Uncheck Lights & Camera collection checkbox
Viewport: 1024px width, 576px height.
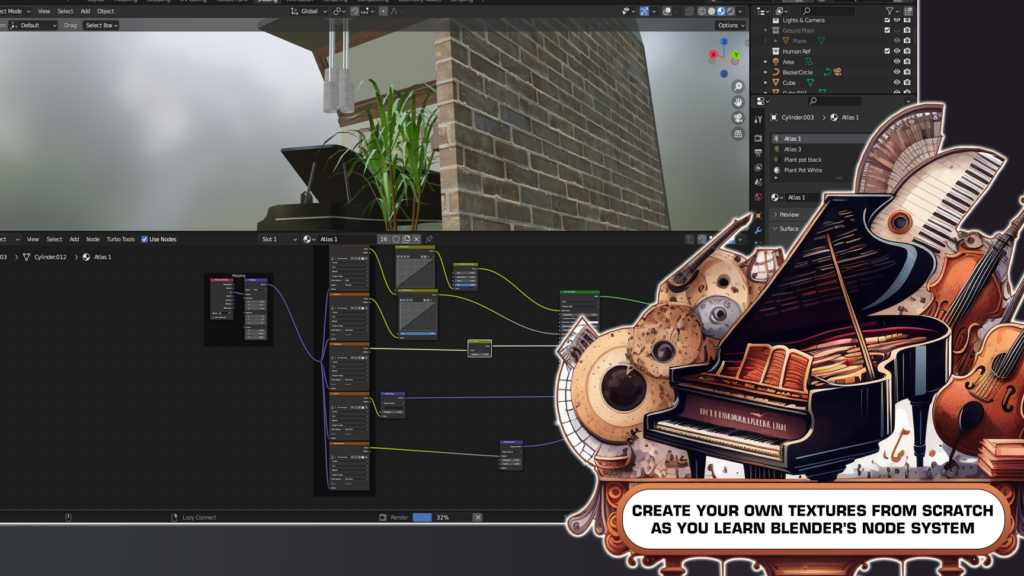click(x=887, y=20)
